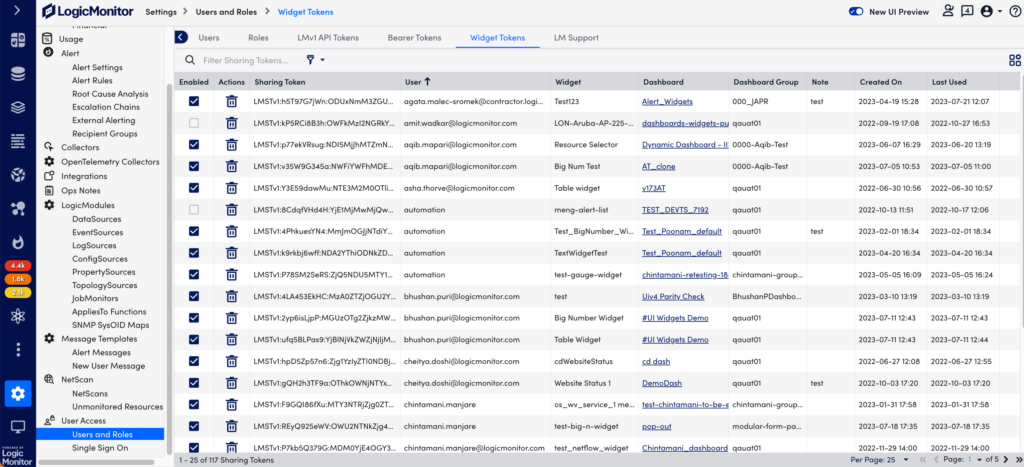Screen dimensions: 1024x467
Task: Open the user account profile menu
Action: click(x=991, y=12)
